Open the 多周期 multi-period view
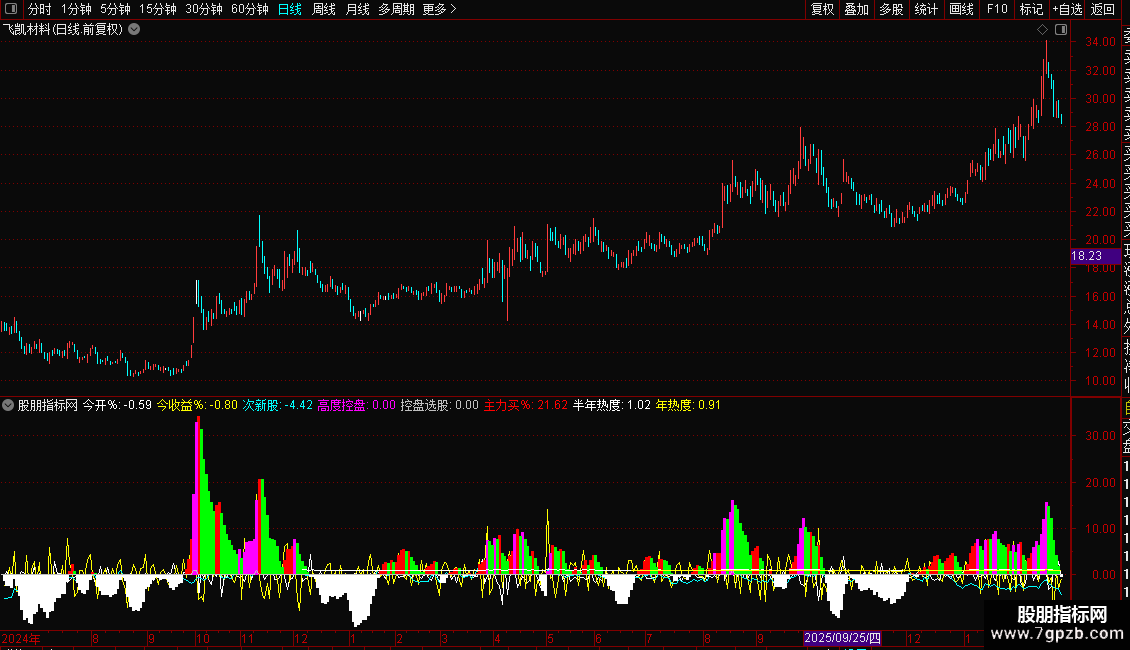This screenshot has width=1130, height=650. [396, 9]
